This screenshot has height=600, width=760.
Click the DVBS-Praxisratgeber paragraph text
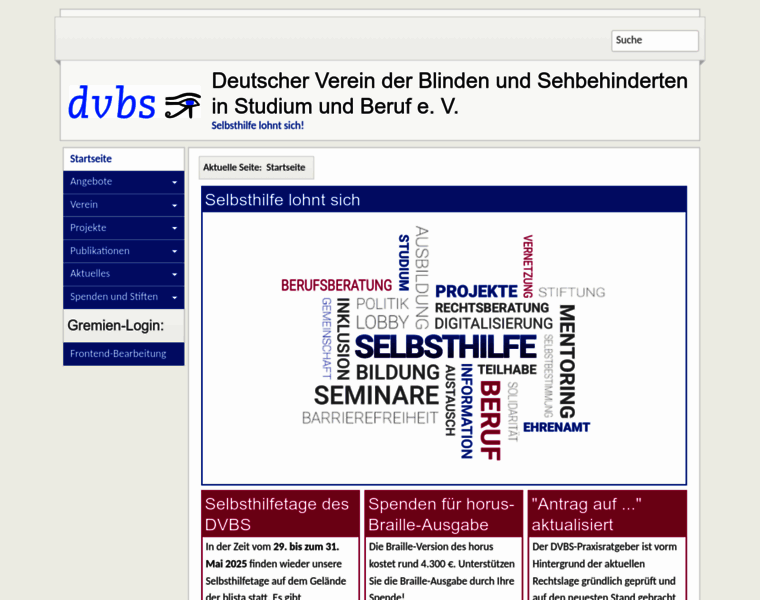(604, 572)
